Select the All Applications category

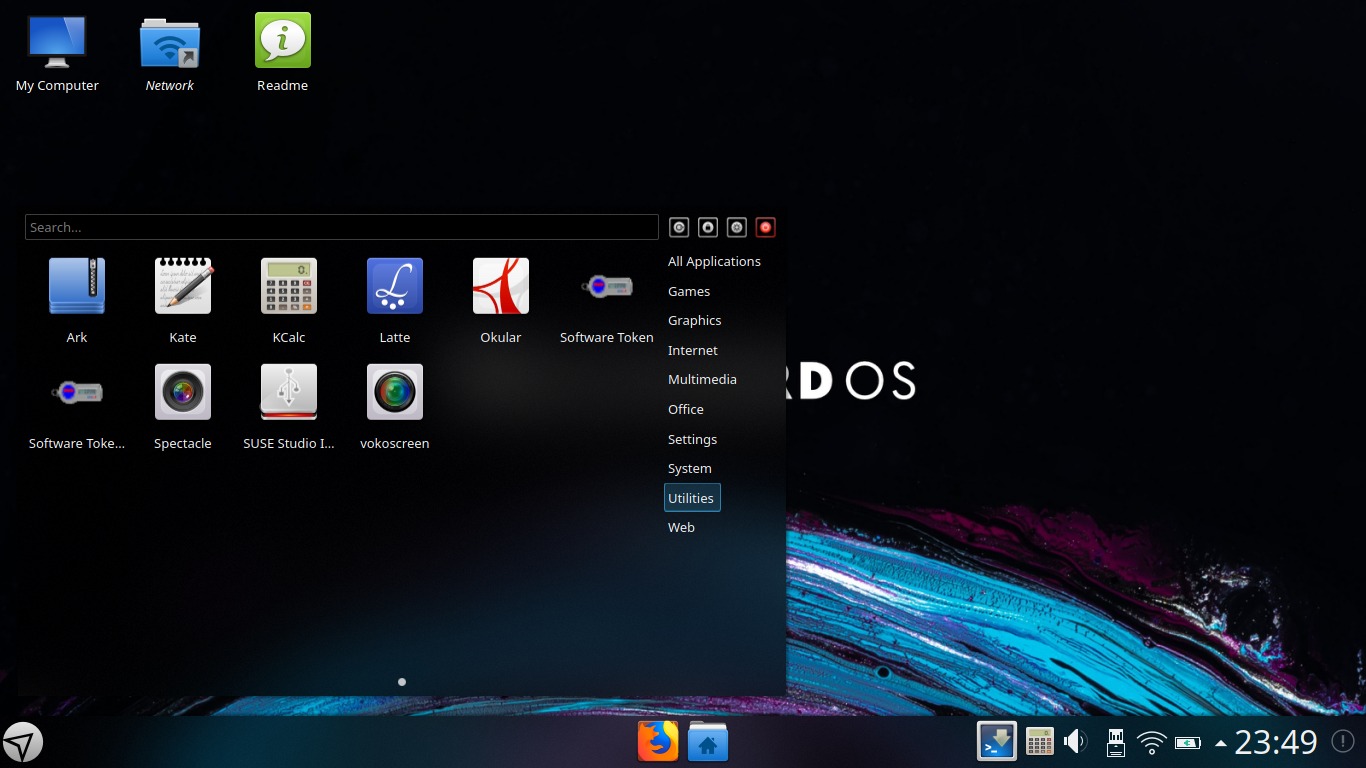coord(714,261)
